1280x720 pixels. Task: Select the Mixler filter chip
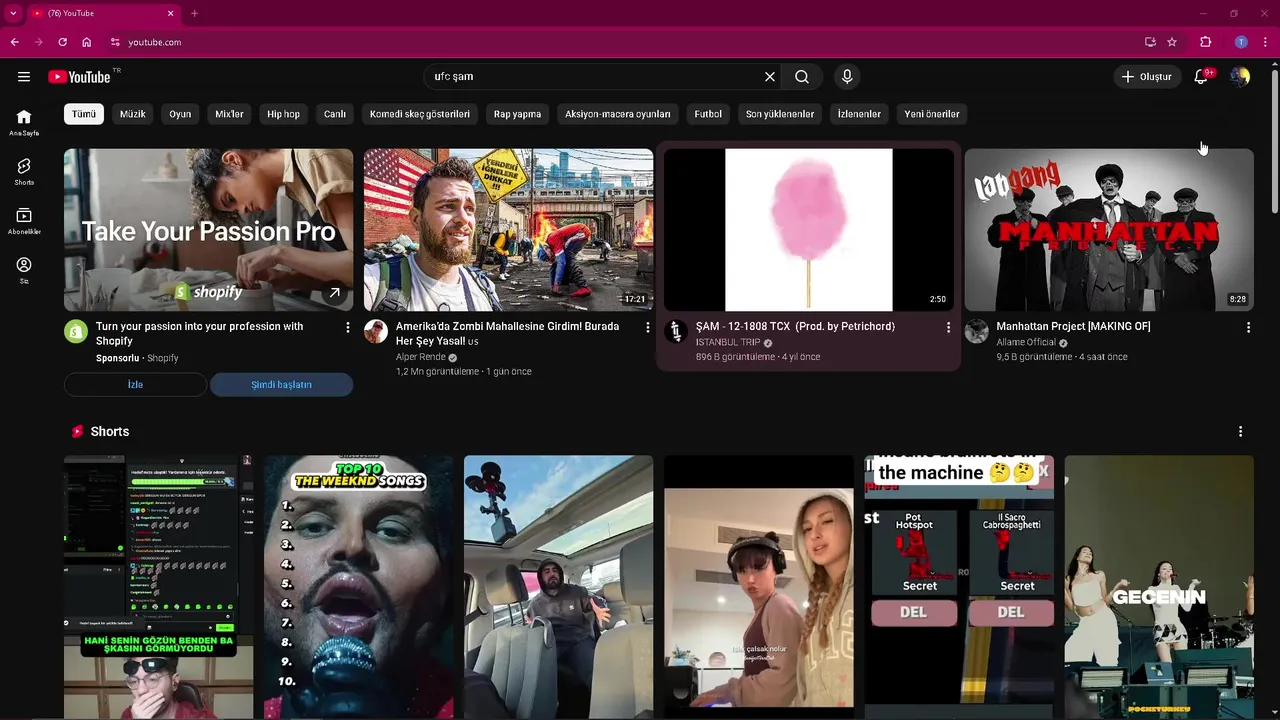pos(229,114)
